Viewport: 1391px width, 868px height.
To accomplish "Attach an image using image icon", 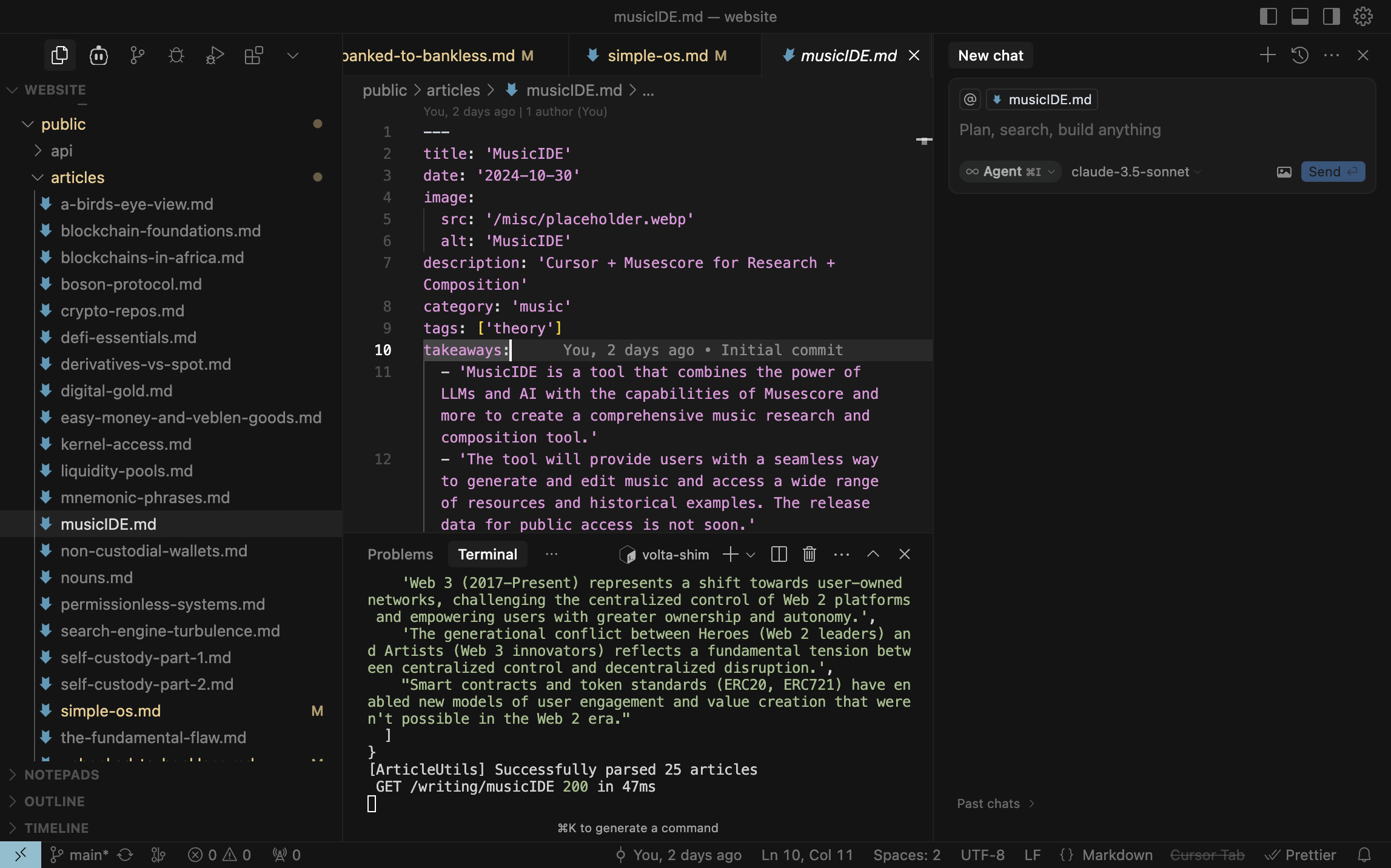I will pos(1284,172).
